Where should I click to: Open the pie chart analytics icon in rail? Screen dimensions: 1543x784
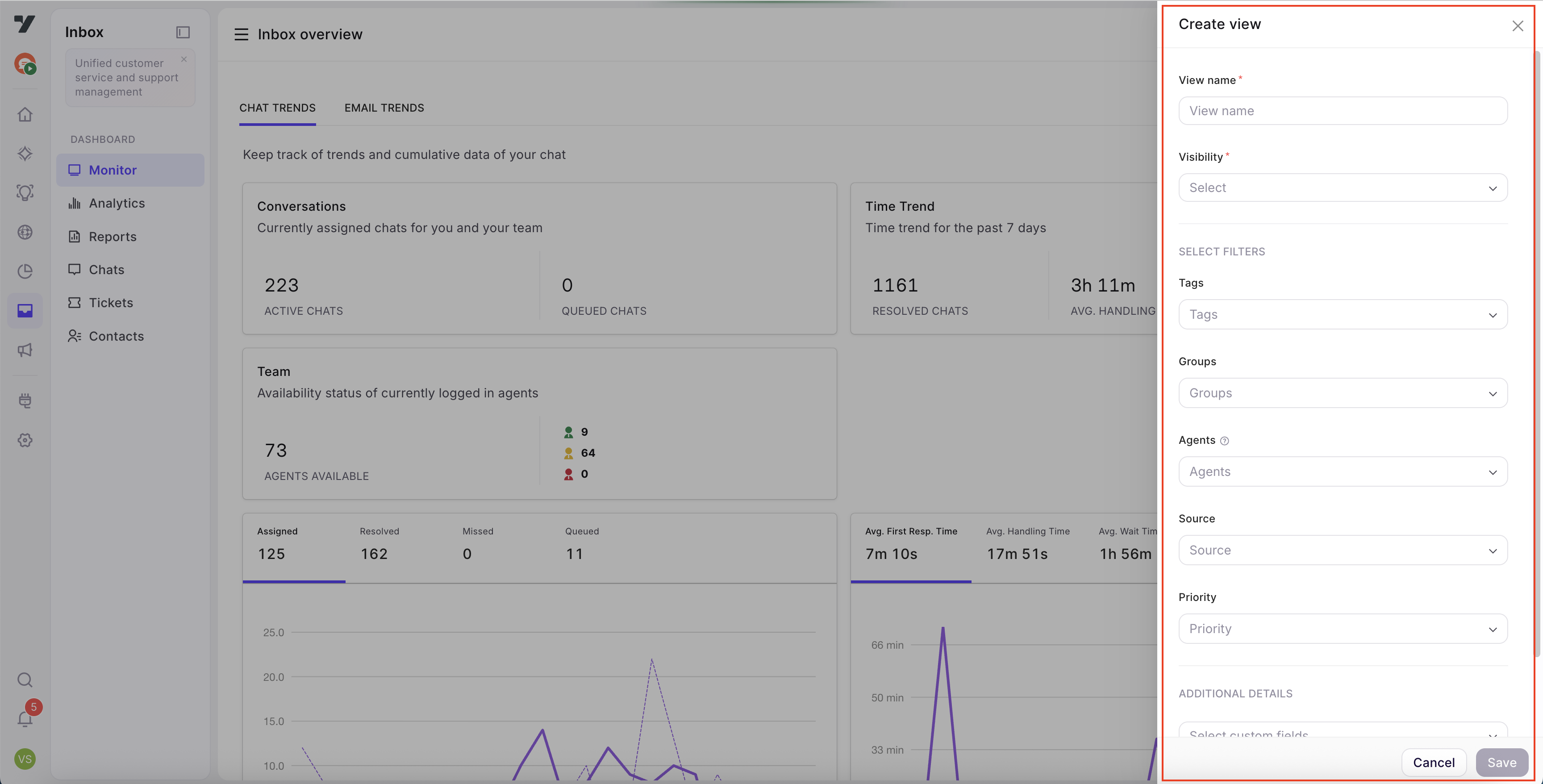coord(25,271)
